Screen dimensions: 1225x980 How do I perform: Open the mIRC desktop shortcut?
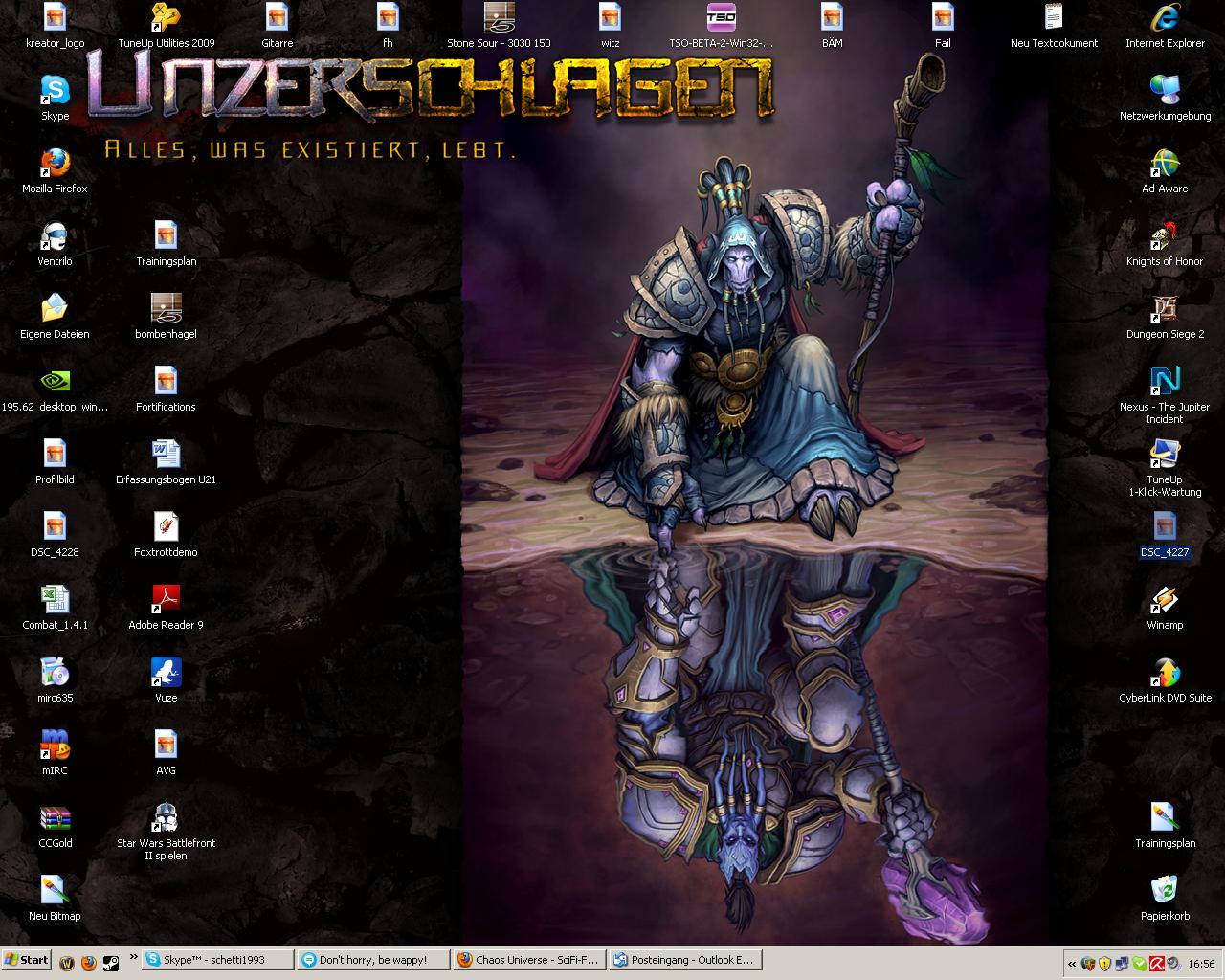[55, 747]
